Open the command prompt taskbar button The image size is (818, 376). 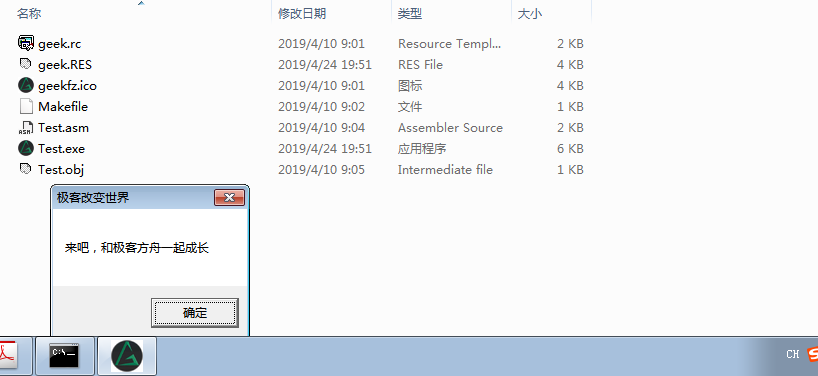click(65, 356)
